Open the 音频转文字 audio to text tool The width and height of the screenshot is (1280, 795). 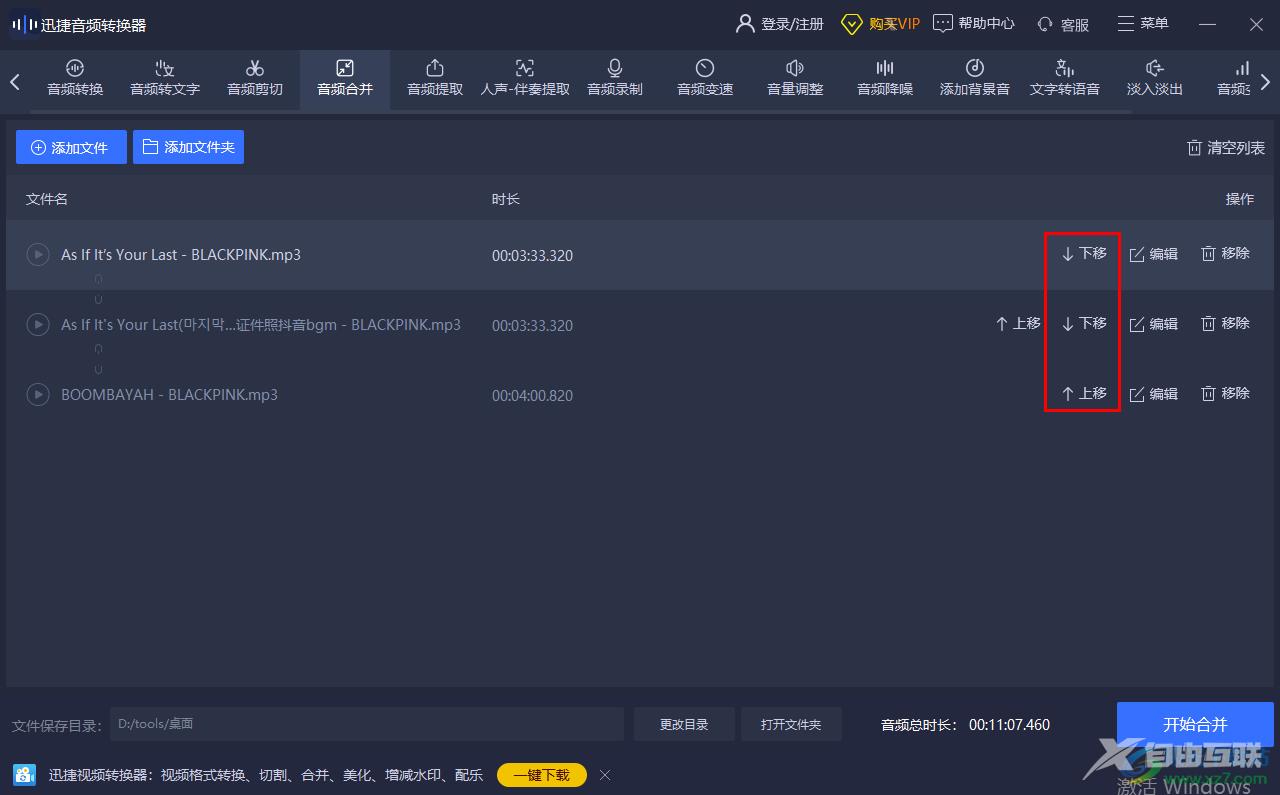tap(165, 78)
